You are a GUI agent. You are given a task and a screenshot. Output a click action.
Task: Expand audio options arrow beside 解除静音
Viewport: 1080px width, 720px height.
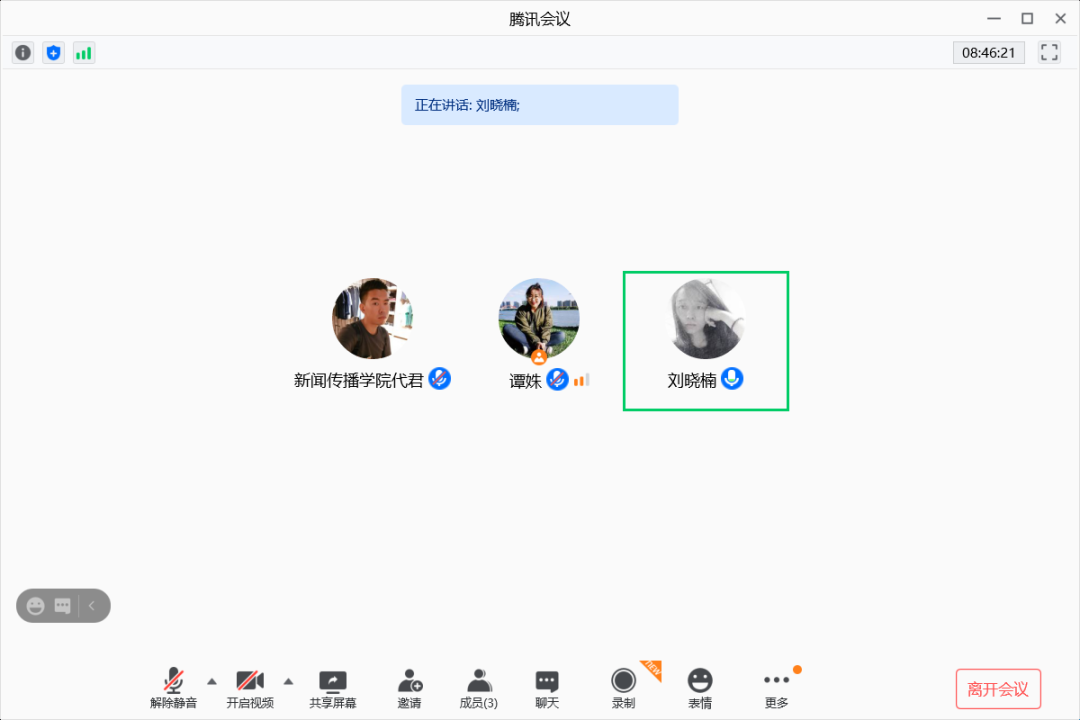tap(211, 681)
